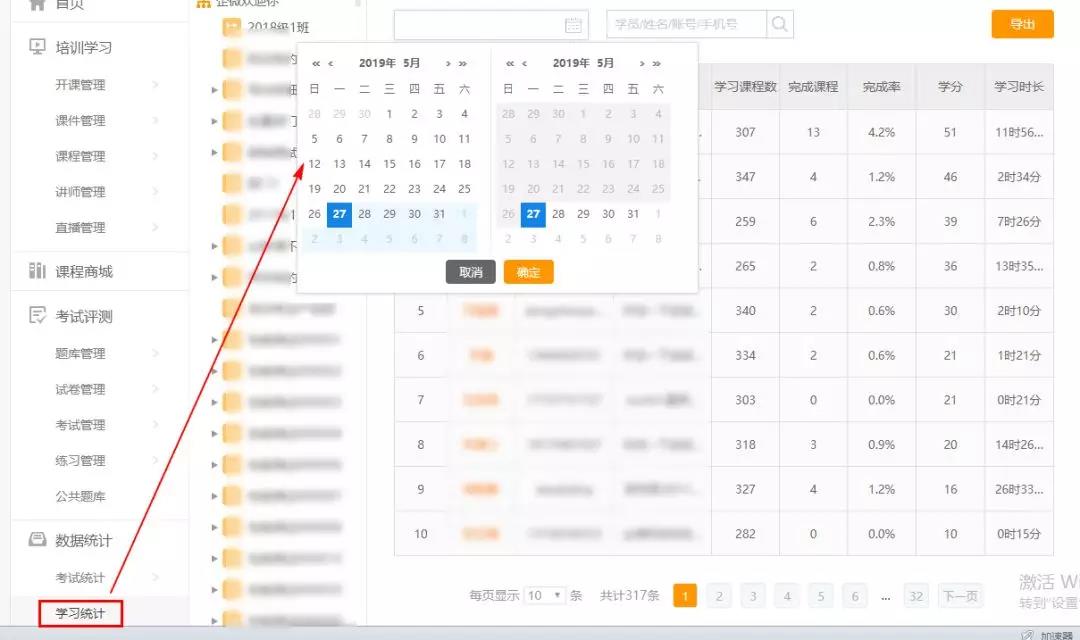
Task: Go to page 2 of results
Action: pos(718,596)
